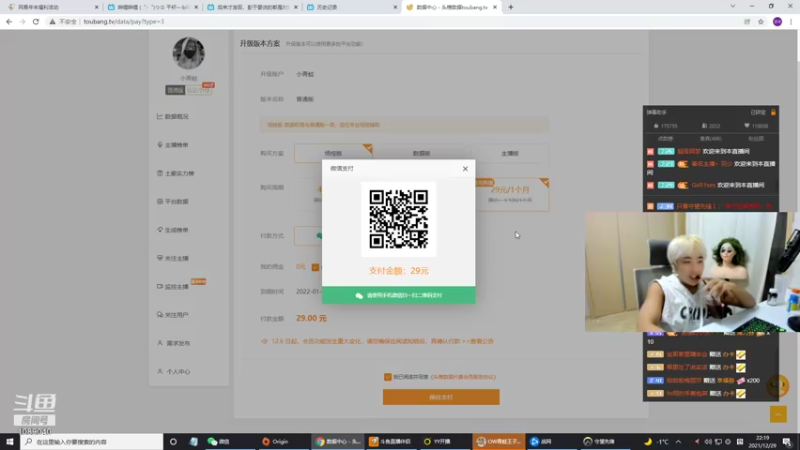Screen dimensions: 800x450
Task: Click the scroll-to-top orange button
Action: tap(778, 414)
